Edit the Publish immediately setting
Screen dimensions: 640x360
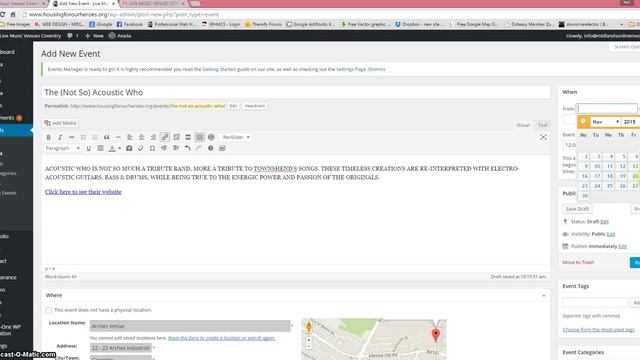pyautogui.click(x=622, y=246)
